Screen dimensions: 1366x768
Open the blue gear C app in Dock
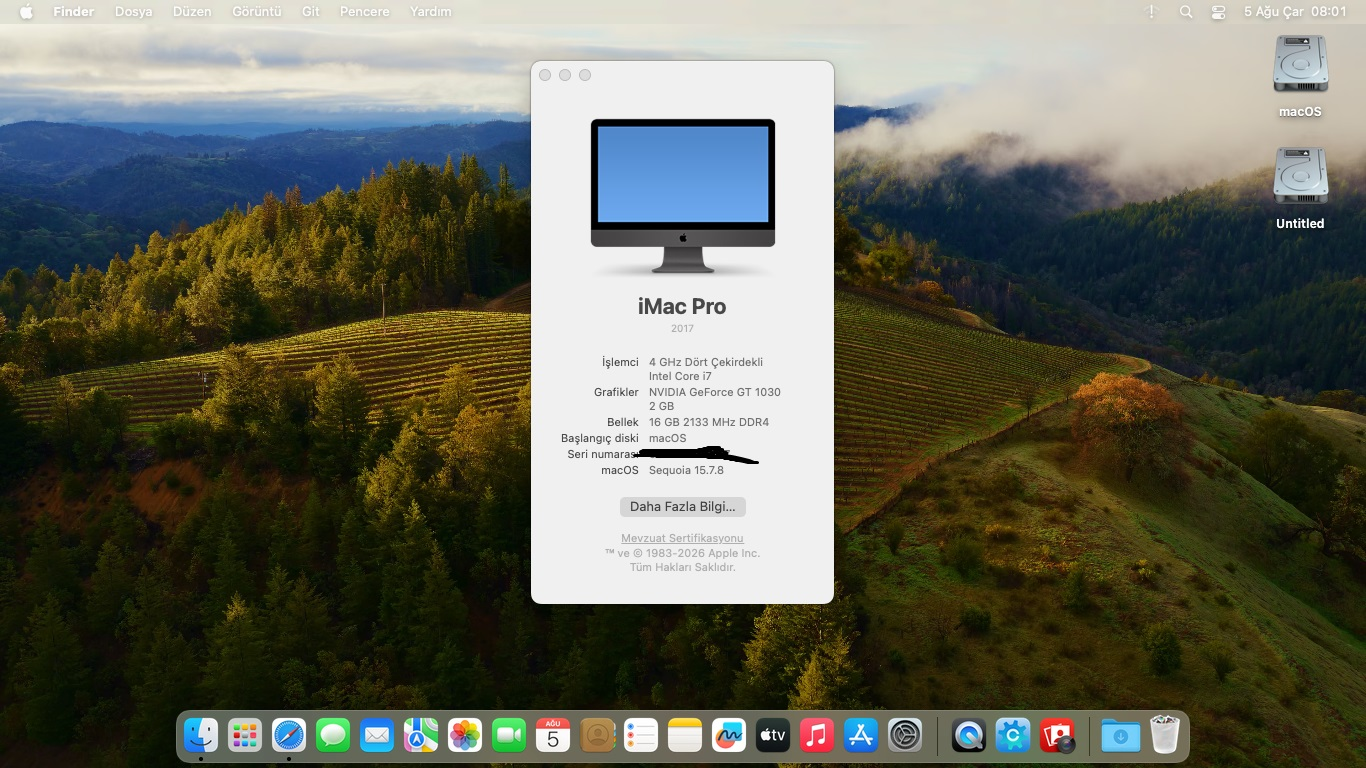click(x=1013, y=736)
